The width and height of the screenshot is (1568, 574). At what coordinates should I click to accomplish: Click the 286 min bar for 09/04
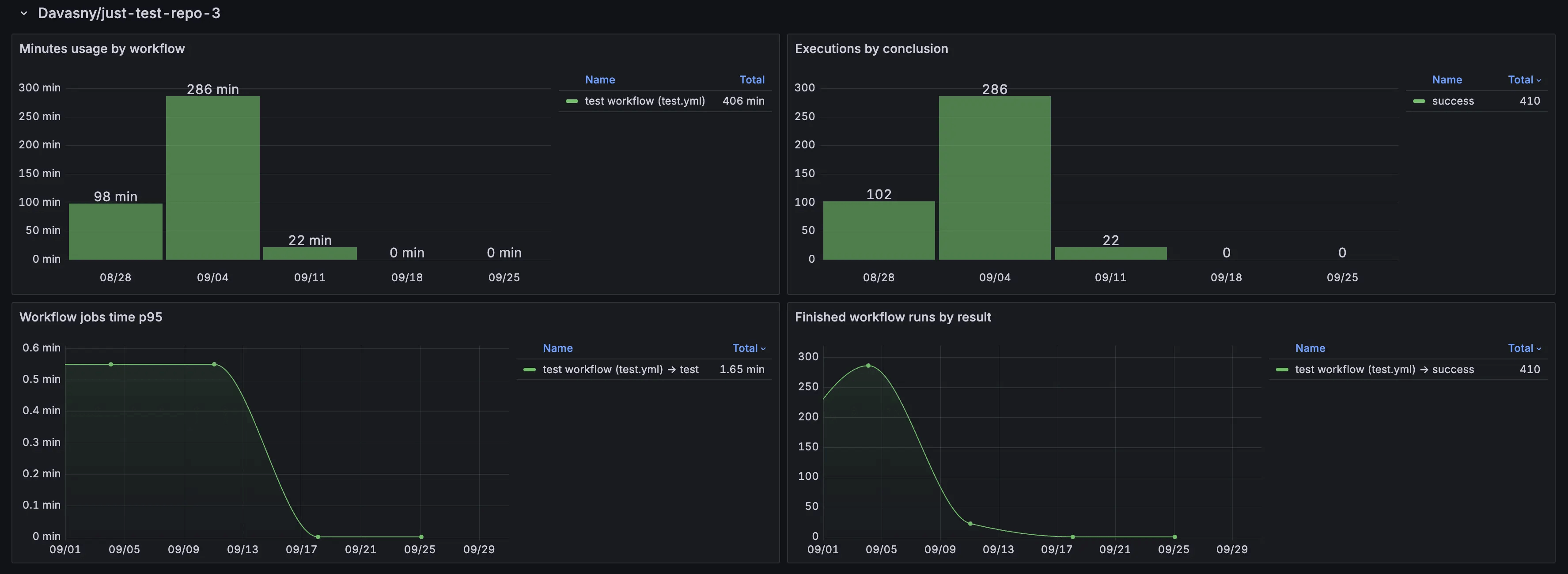[x=212, y=178]
